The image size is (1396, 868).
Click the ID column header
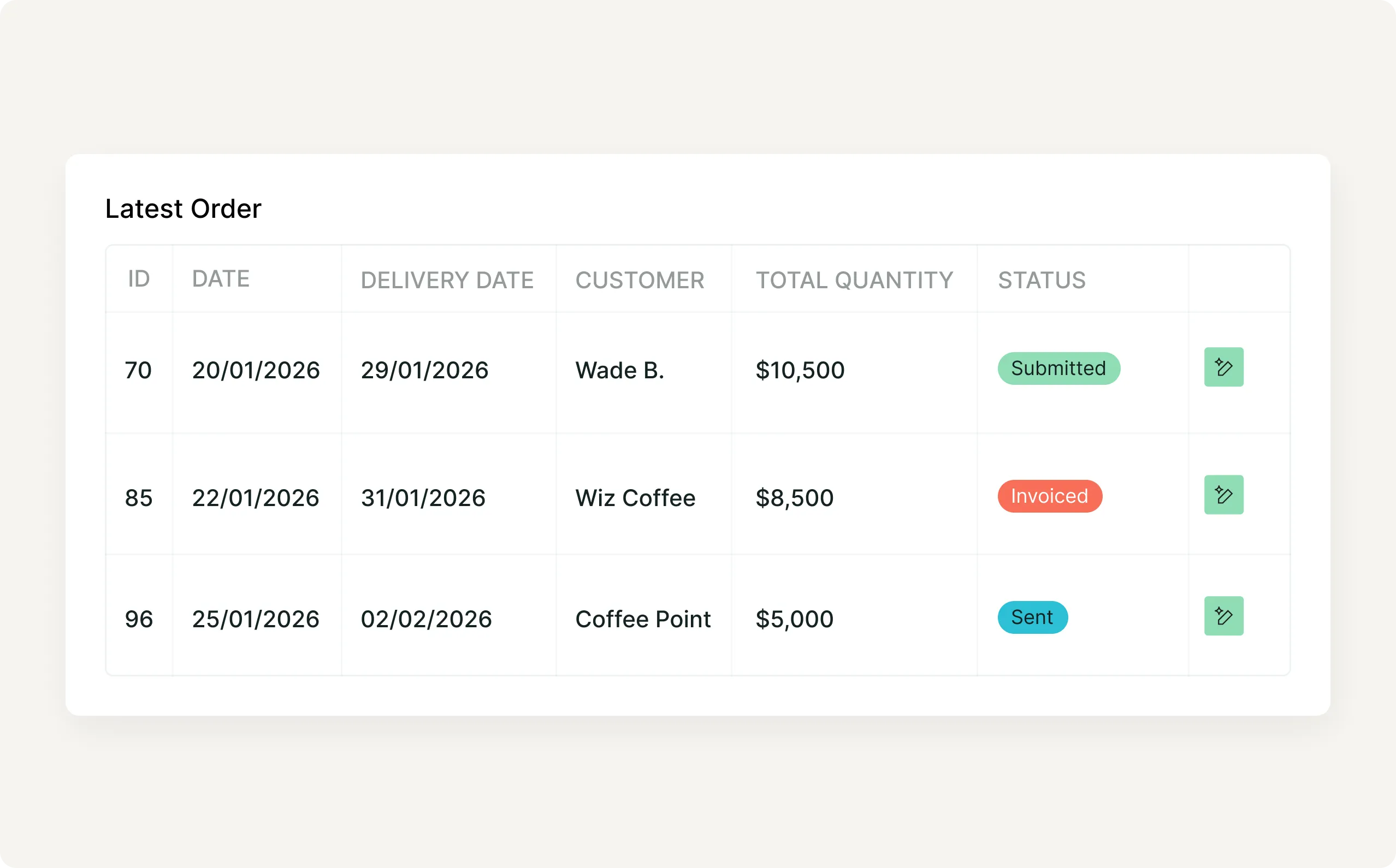pos(139,279)
